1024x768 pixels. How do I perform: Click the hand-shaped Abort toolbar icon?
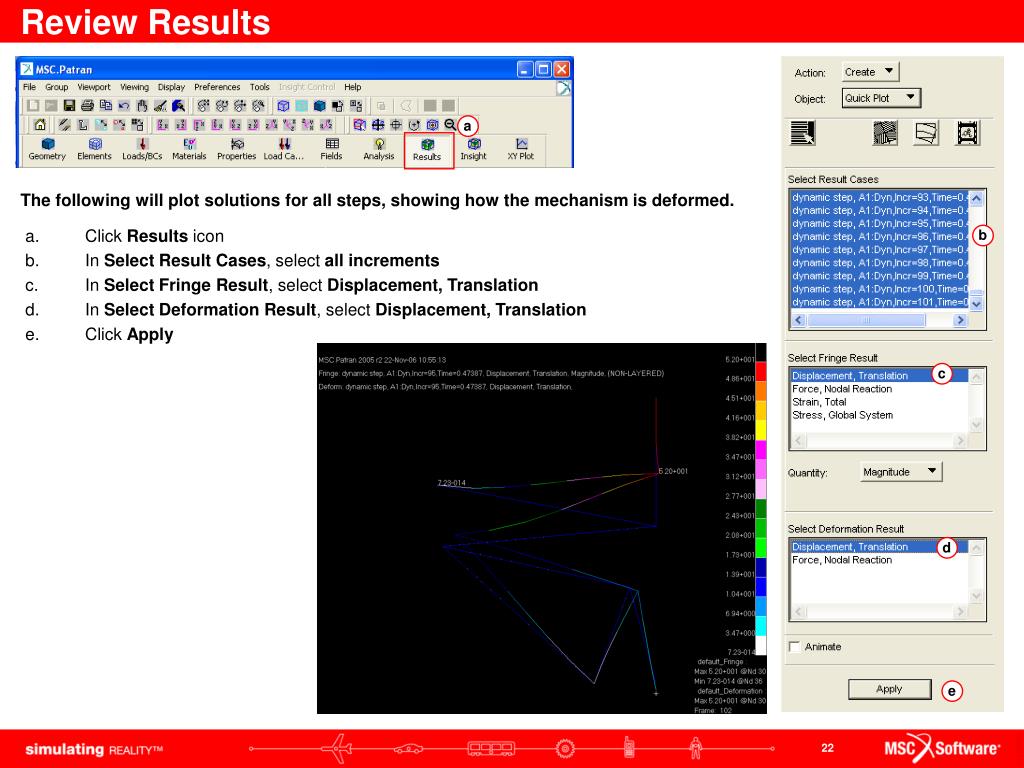142,105
